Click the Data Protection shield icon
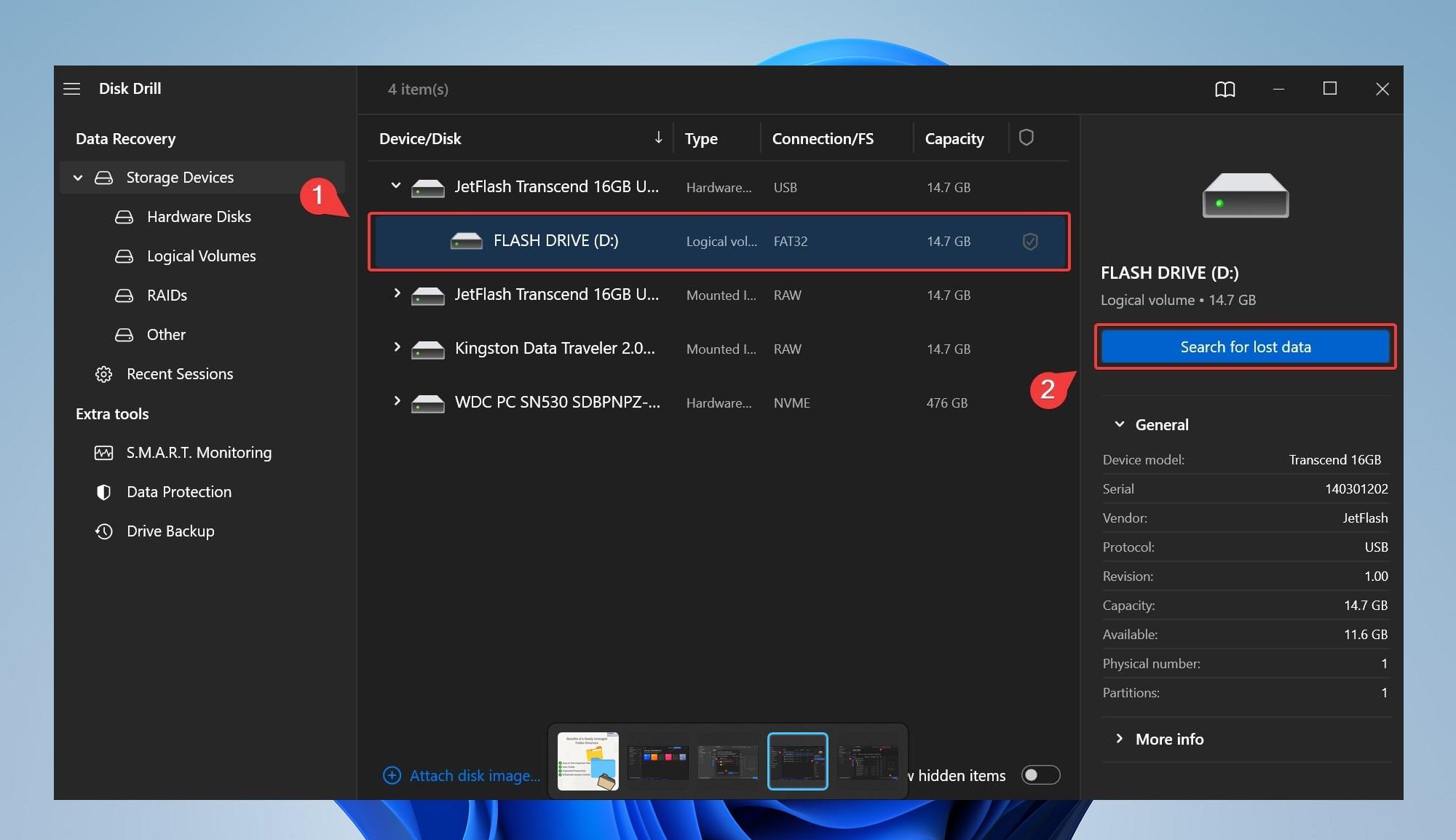Image resolution: width=1456 pixels, height=840 pixels. point(103,491)
